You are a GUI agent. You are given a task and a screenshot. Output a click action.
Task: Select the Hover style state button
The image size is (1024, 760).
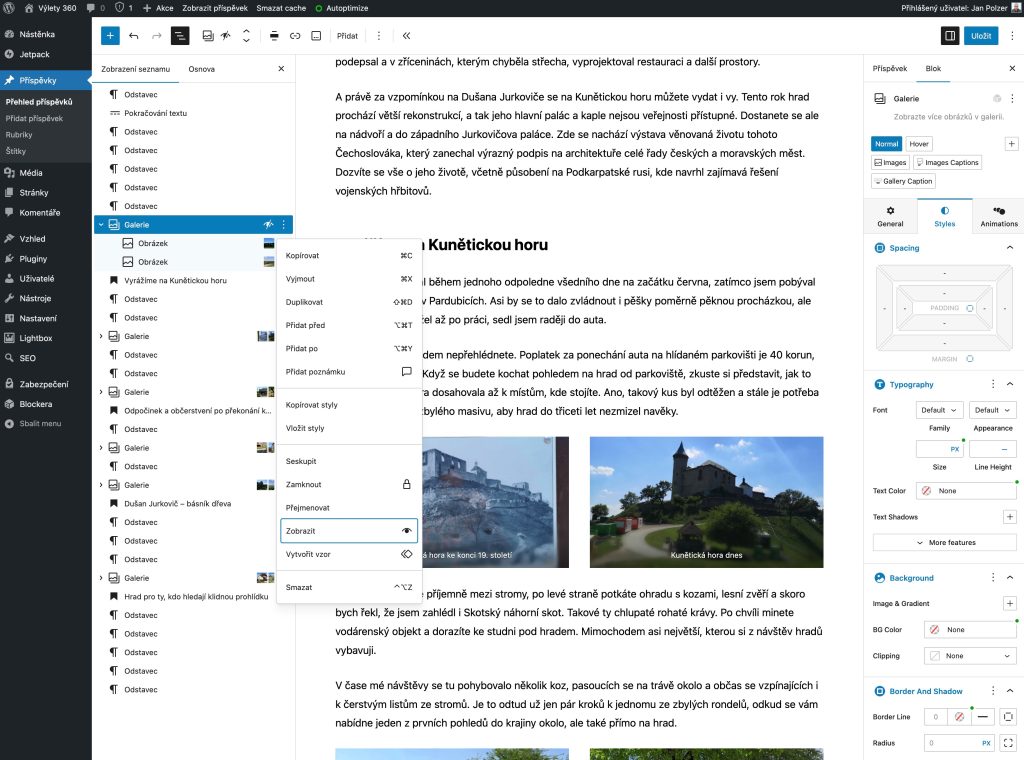(x=918, y=143)
